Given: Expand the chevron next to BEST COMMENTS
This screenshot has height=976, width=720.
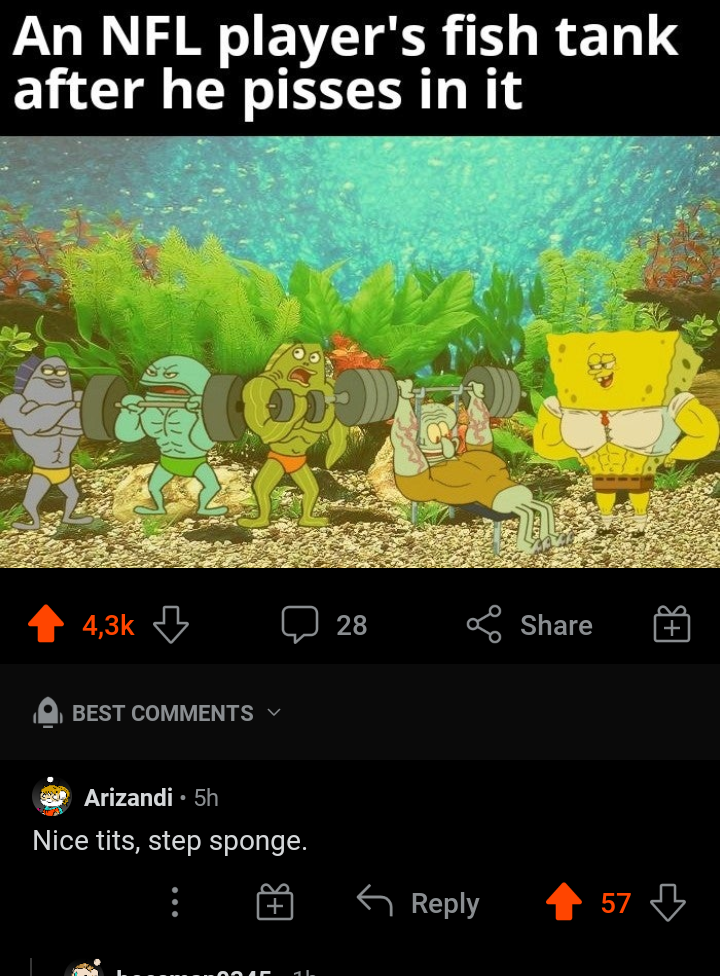Looking at the screenshot, I should pos(274,713).
